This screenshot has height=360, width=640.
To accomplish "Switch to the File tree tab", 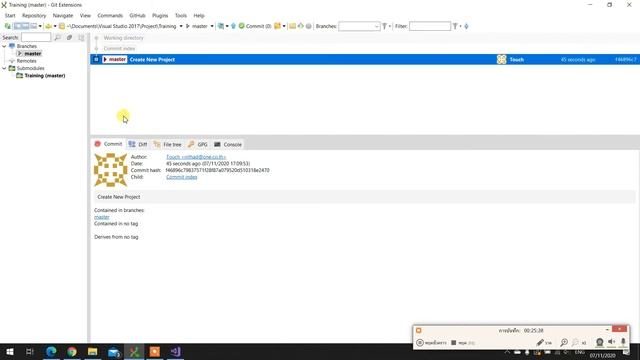I will coord(167,144).
